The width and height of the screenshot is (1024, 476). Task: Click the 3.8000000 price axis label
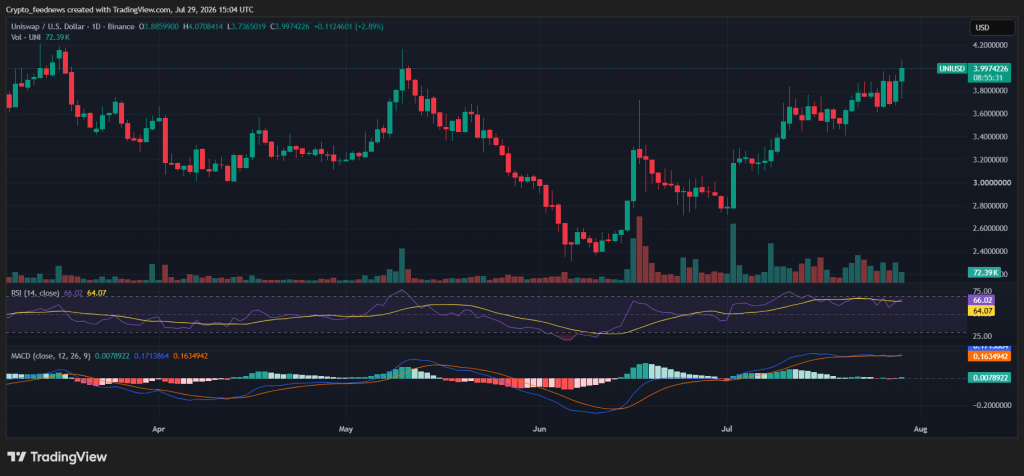pyautogui.click(x=992, y=91)
